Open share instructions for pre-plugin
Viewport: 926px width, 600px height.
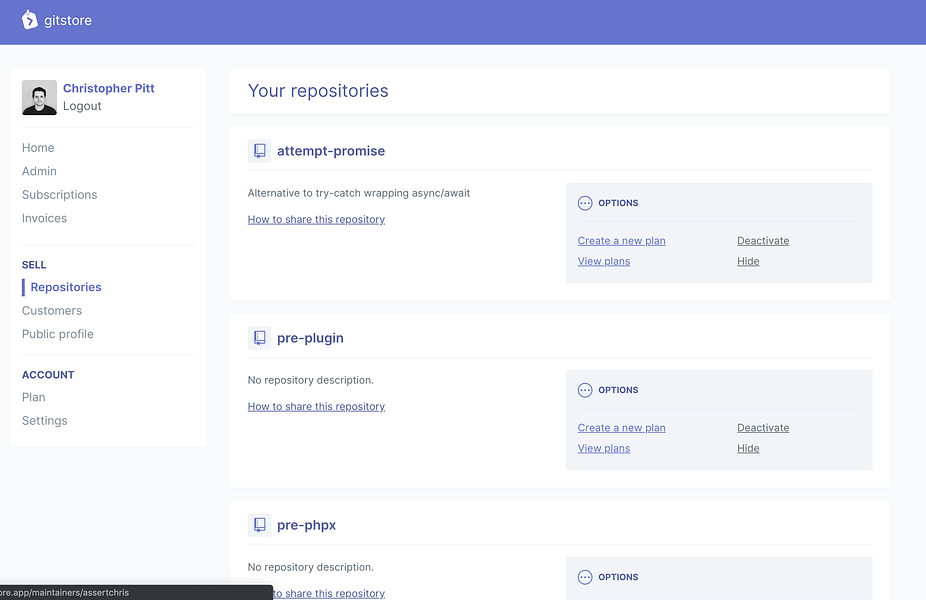click(x=317, y=406)
